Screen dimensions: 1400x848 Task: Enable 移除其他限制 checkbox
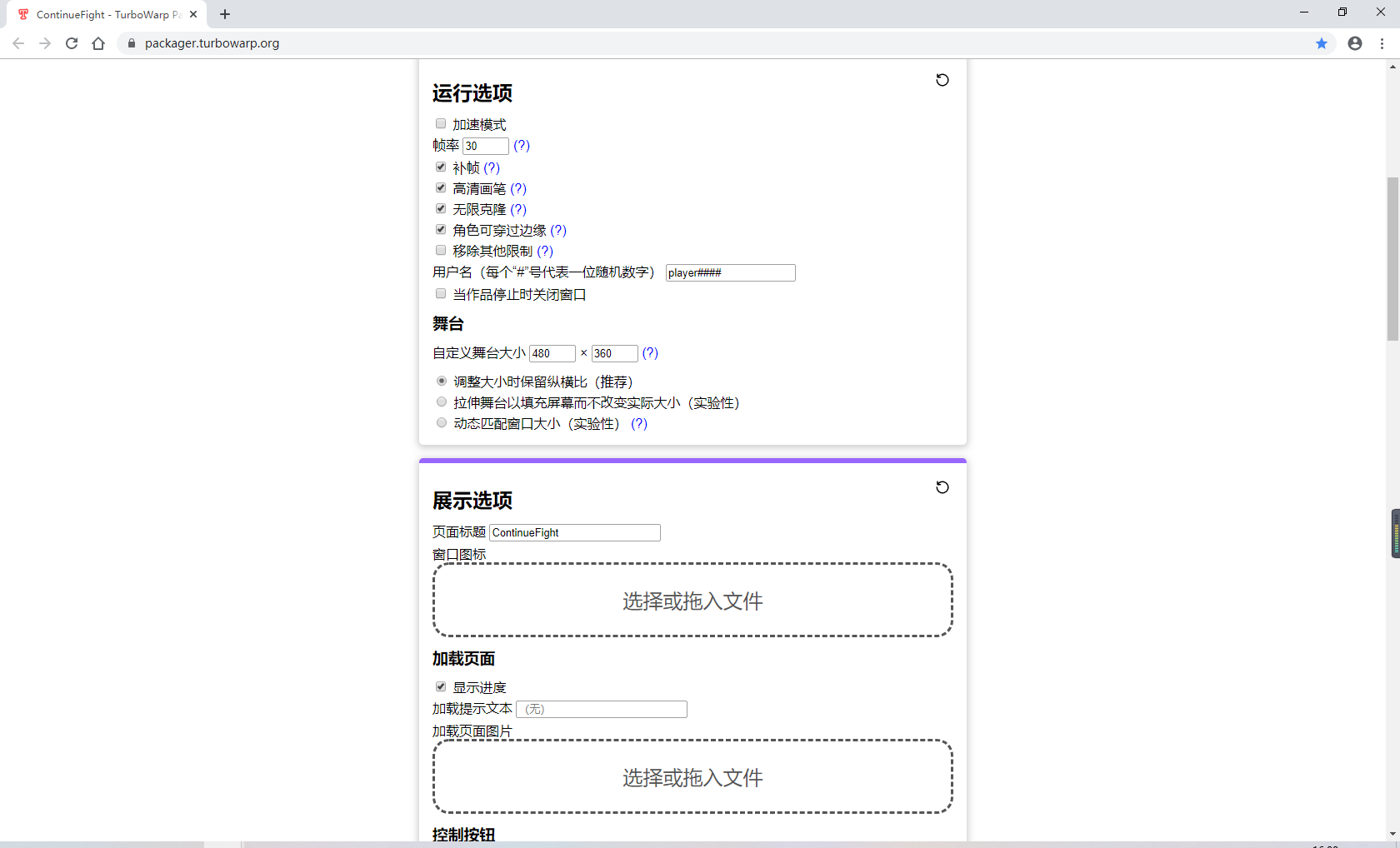(x=441, y=251)
